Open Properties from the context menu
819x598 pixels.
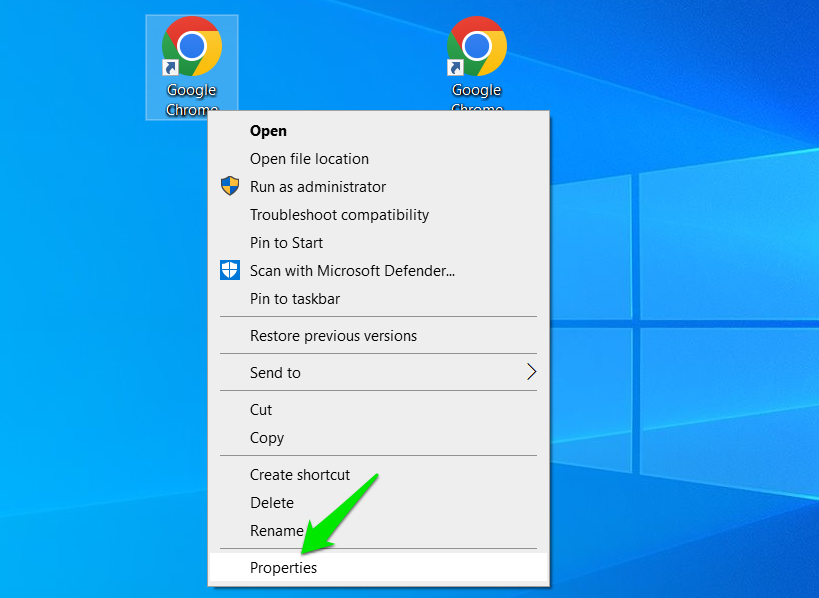(283, 567)
